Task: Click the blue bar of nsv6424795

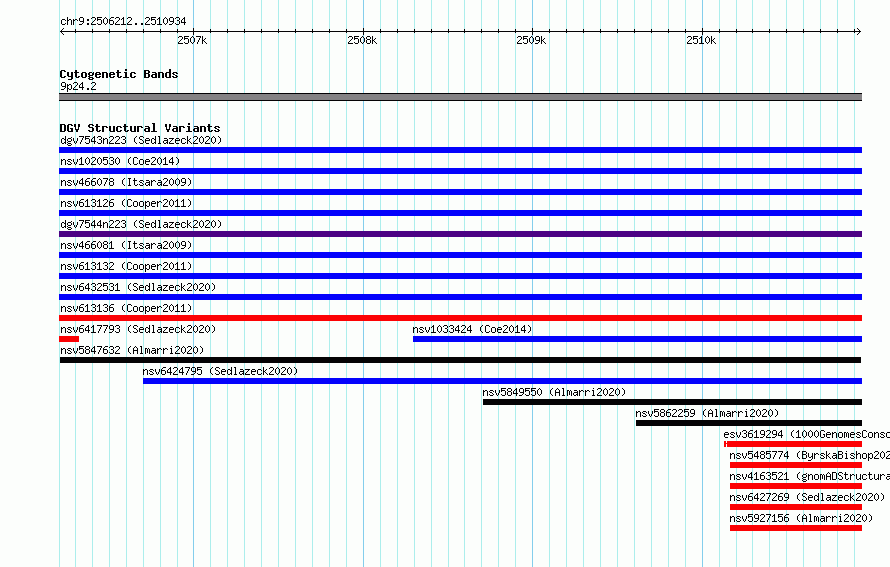Action: [502, 381]
